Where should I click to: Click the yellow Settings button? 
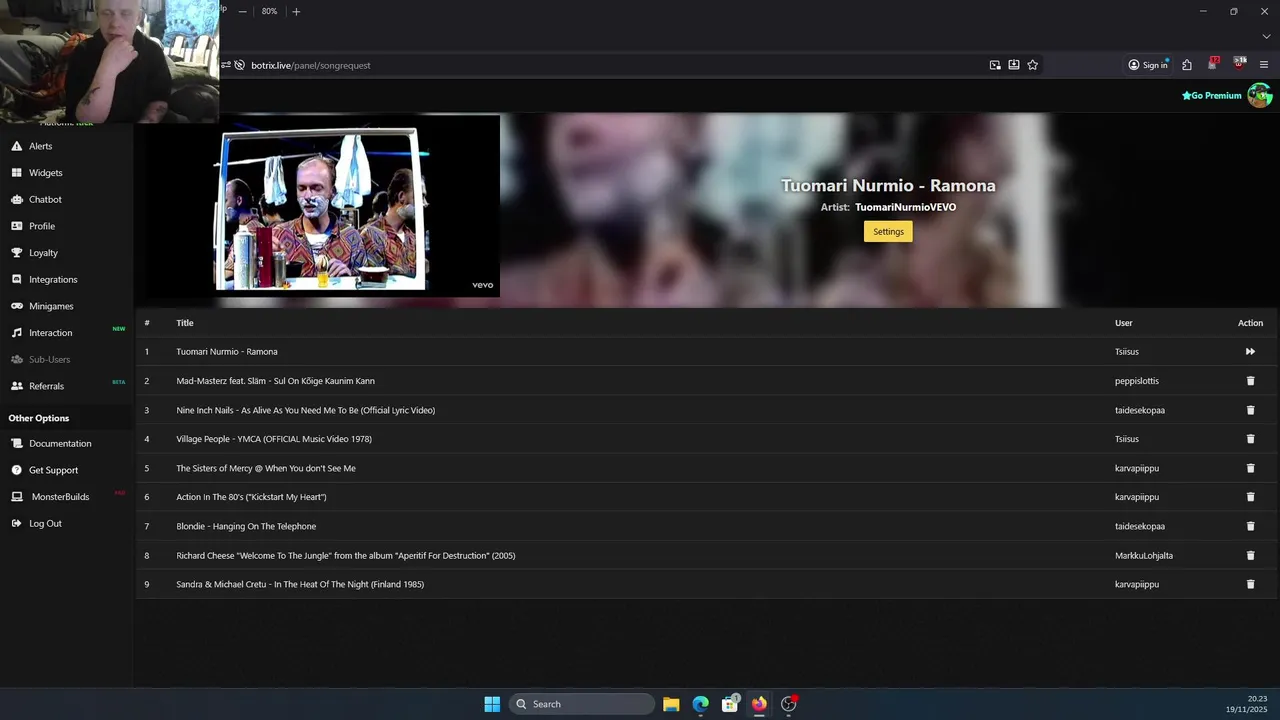pos(888,231)
